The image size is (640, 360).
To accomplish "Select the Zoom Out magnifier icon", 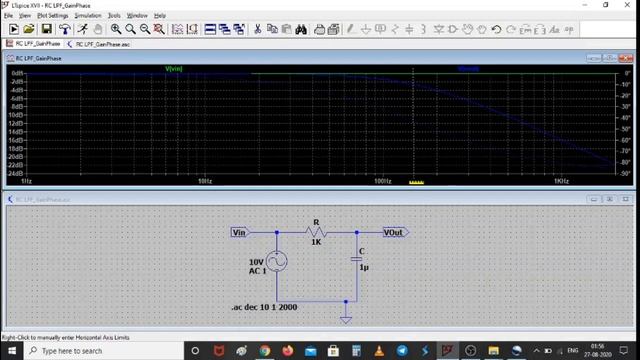I will point(145,29).
